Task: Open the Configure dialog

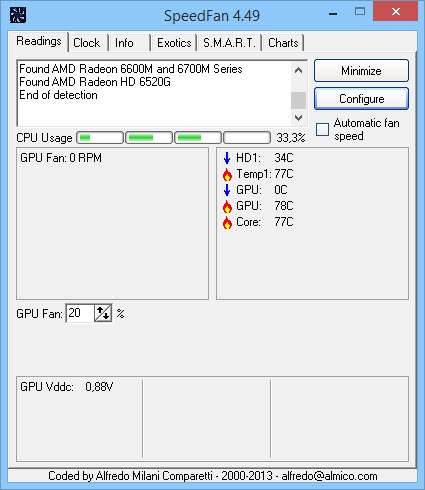Action: (361, 99)
